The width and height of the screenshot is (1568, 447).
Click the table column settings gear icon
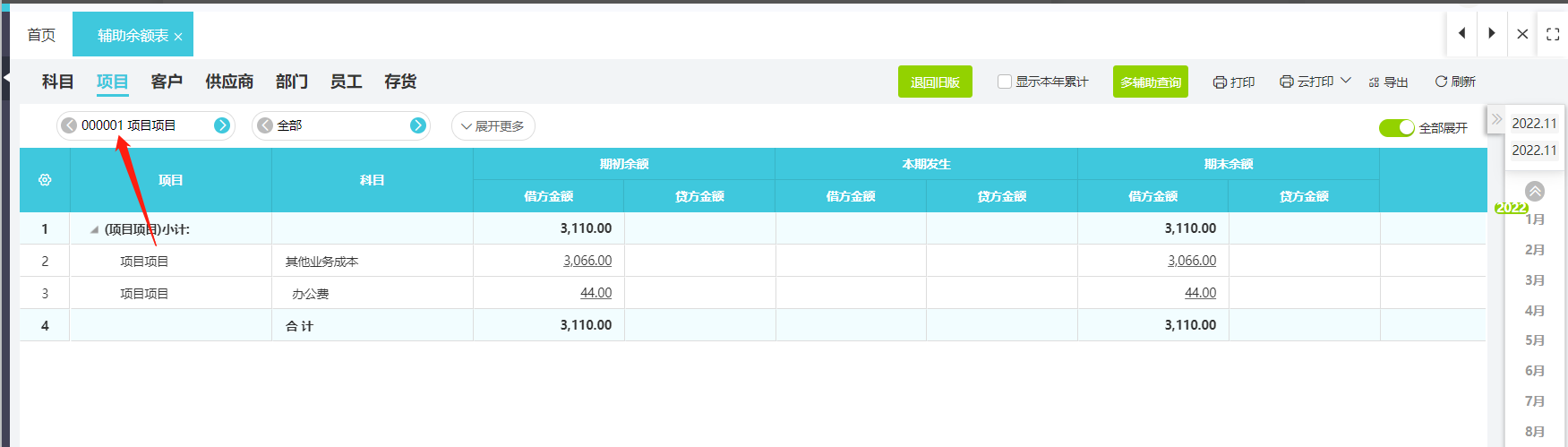45,180
